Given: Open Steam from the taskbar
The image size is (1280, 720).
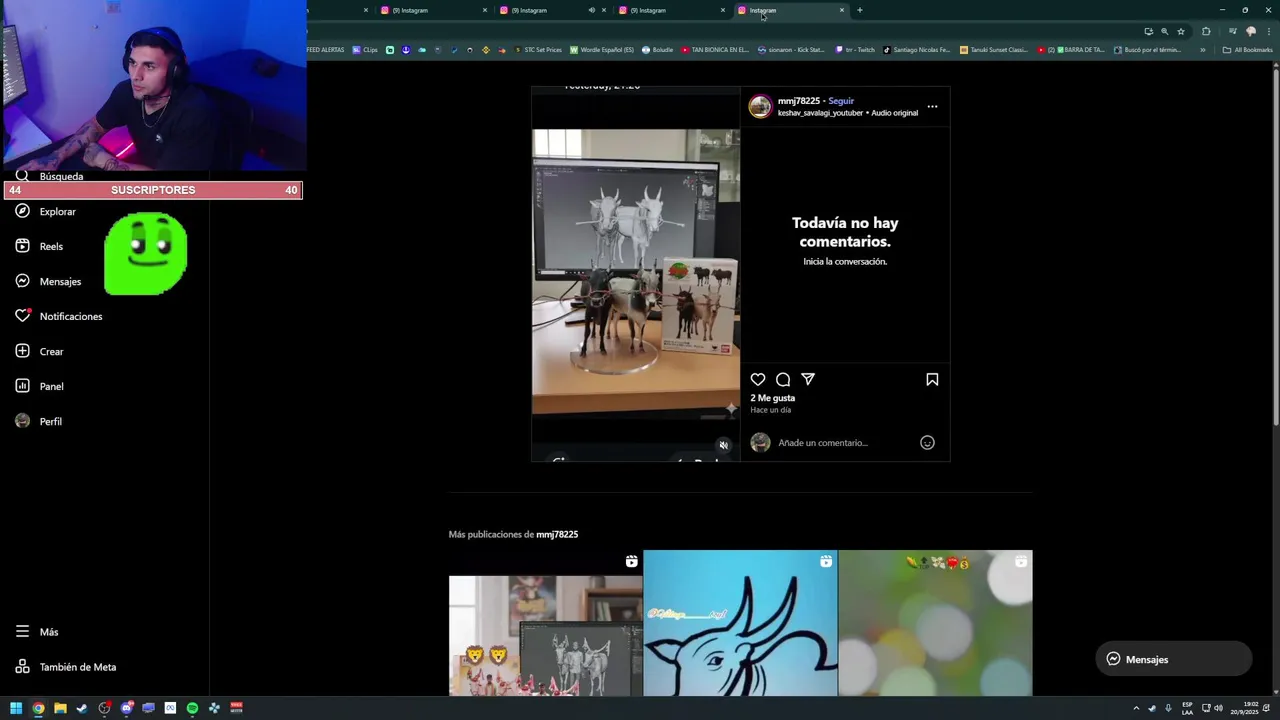Looking at the screenshot, I should (x=82, y=708).
